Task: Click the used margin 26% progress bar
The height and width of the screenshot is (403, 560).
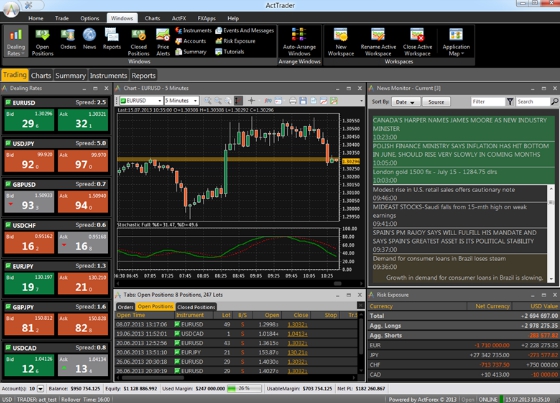Action: click(244, 389)
